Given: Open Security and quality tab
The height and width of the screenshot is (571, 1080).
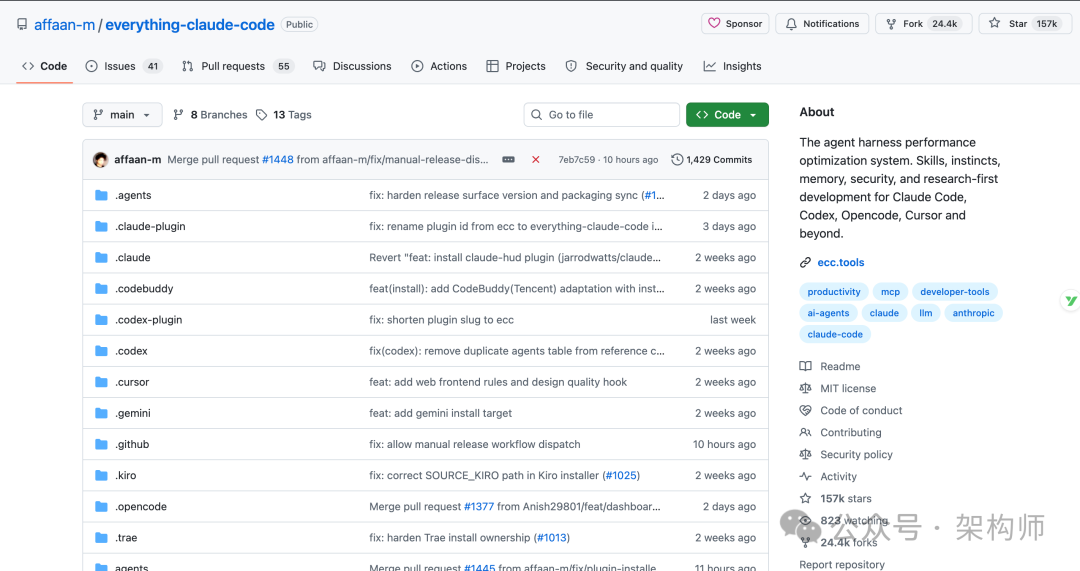Looking at the screenshot, I should click(624, 66).
